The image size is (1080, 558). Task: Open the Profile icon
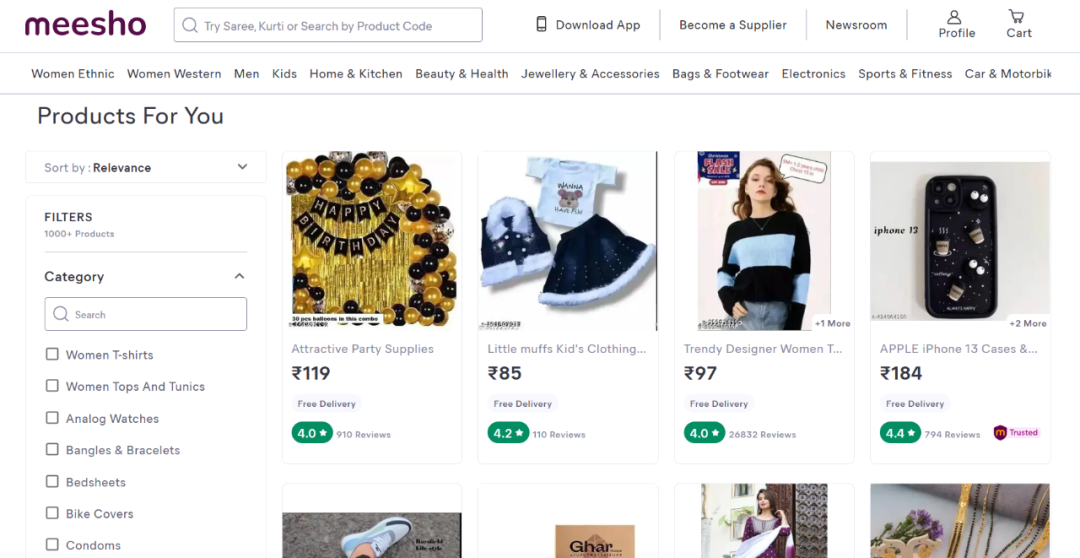(x=955, y=17)
